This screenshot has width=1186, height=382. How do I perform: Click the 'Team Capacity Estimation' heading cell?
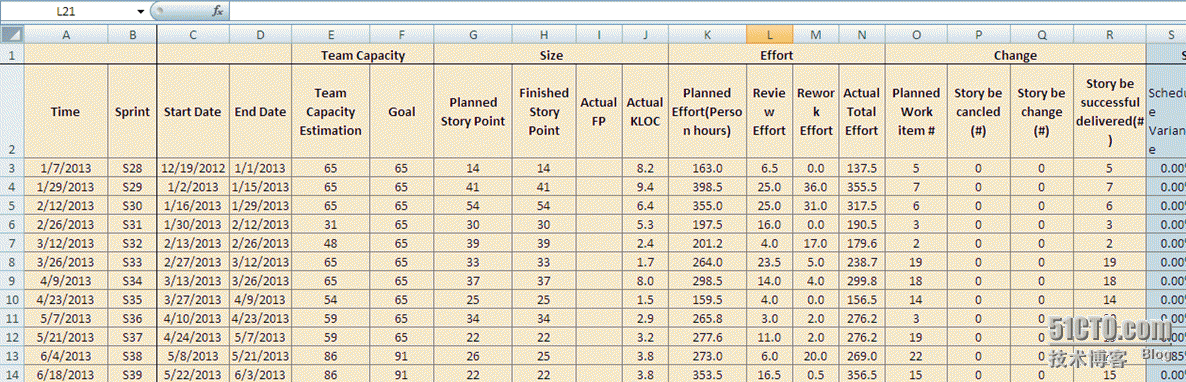click(x=331, y=112)
